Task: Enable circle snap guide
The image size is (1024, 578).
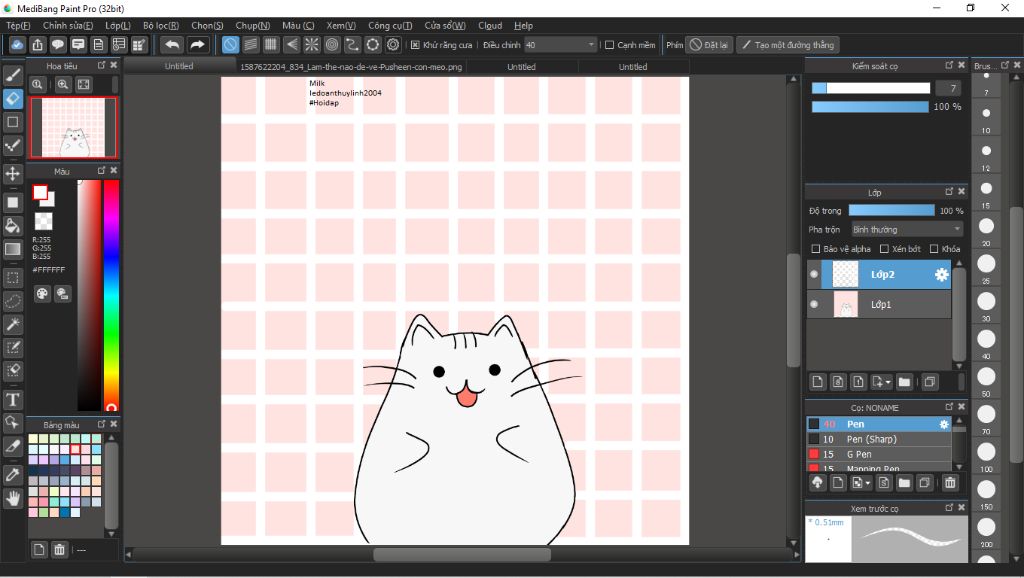Action: [x=332, y=44]
